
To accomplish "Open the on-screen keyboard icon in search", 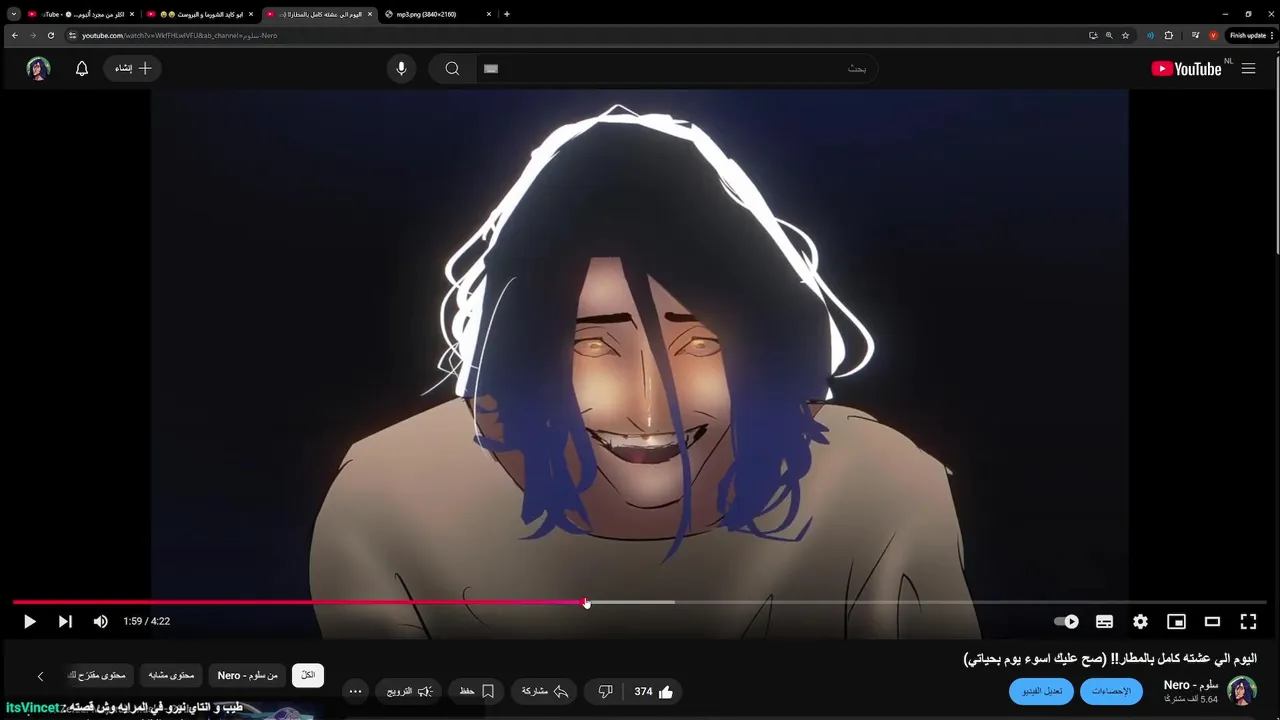I will [x=490, y=68].
